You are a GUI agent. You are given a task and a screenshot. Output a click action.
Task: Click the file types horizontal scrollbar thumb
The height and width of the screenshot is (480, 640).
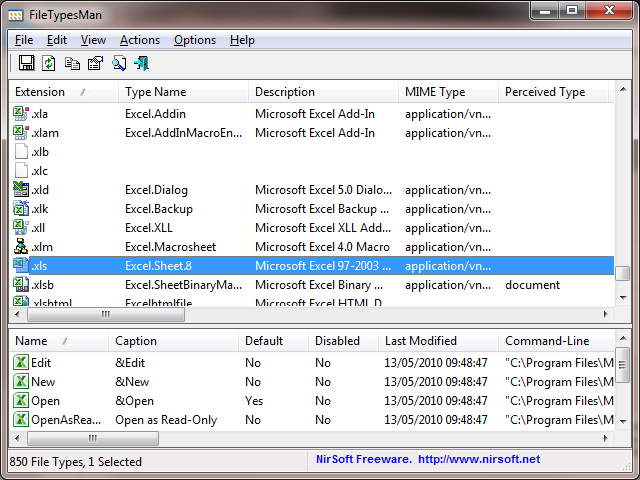point(106,314)
